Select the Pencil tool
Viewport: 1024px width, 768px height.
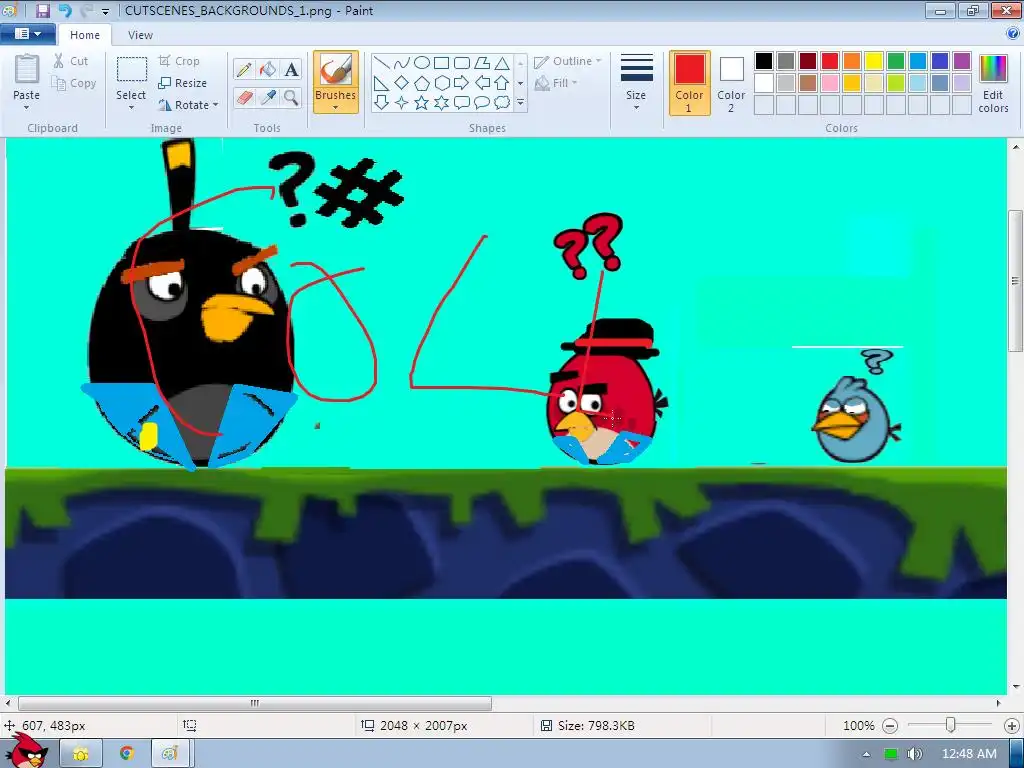point(244,69)
